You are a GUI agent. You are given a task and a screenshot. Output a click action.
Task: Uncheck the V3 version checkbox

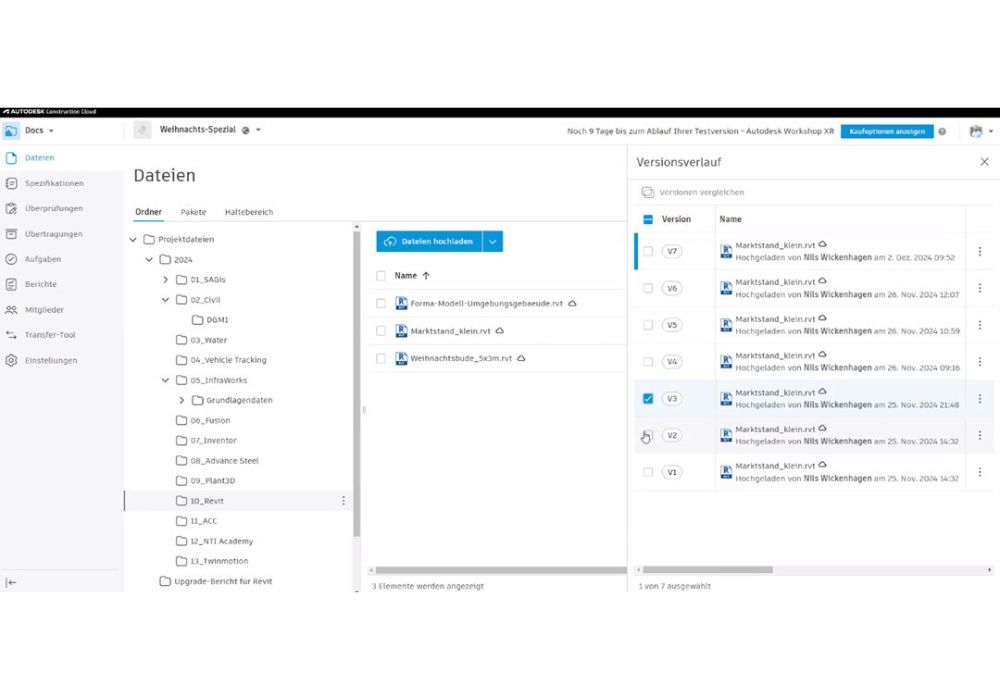tap(648, 398)
